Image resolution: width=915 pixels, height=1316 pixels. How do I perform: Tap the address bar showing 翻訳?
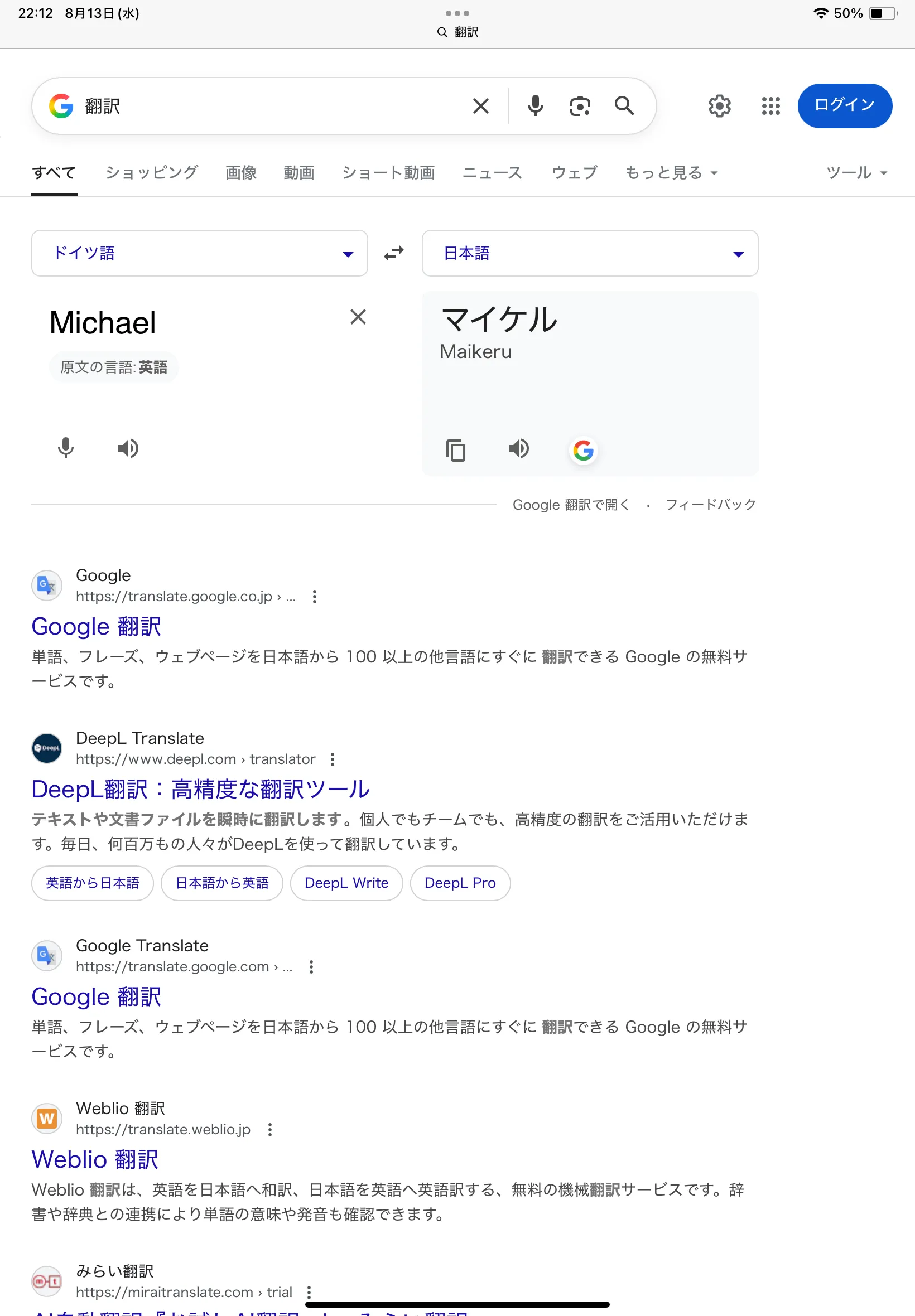point(458,32)
